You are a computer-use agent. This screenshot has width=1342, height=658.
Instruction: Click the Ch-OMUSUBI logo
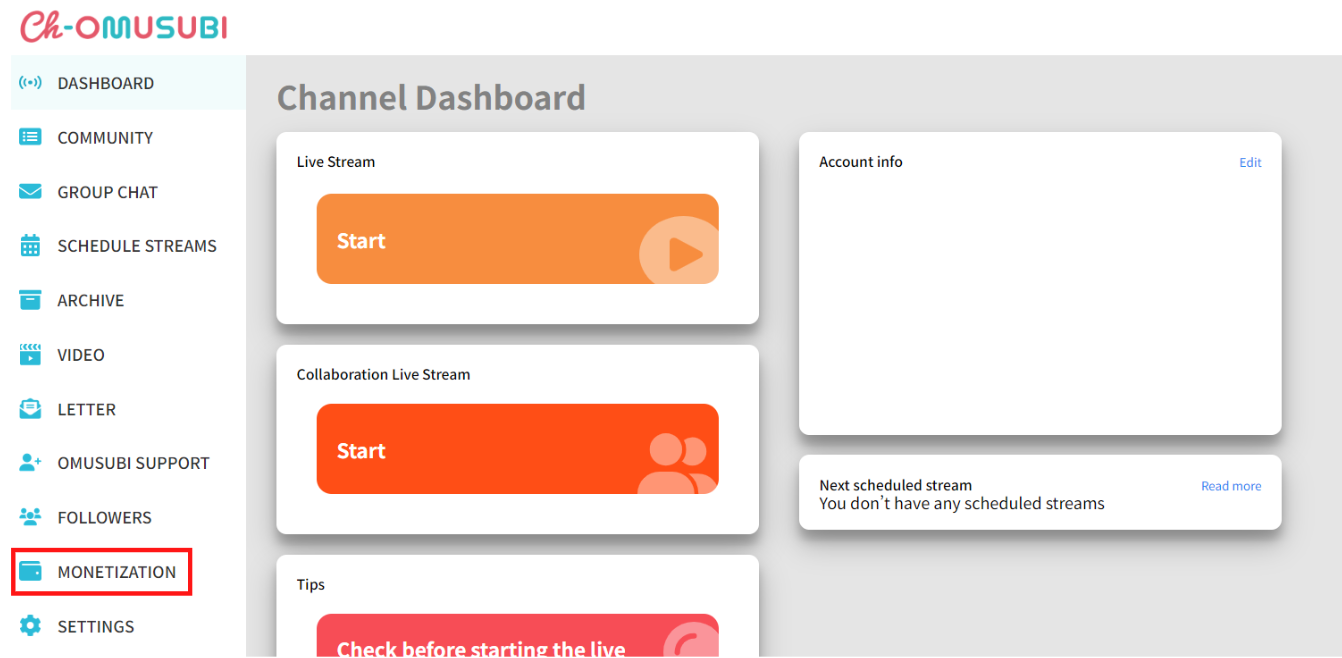(124, 26)
